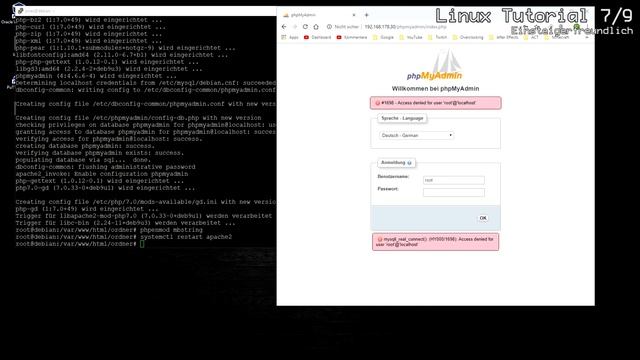
Task: Focus the Passwort input field
Action: (x=454, y=192)
